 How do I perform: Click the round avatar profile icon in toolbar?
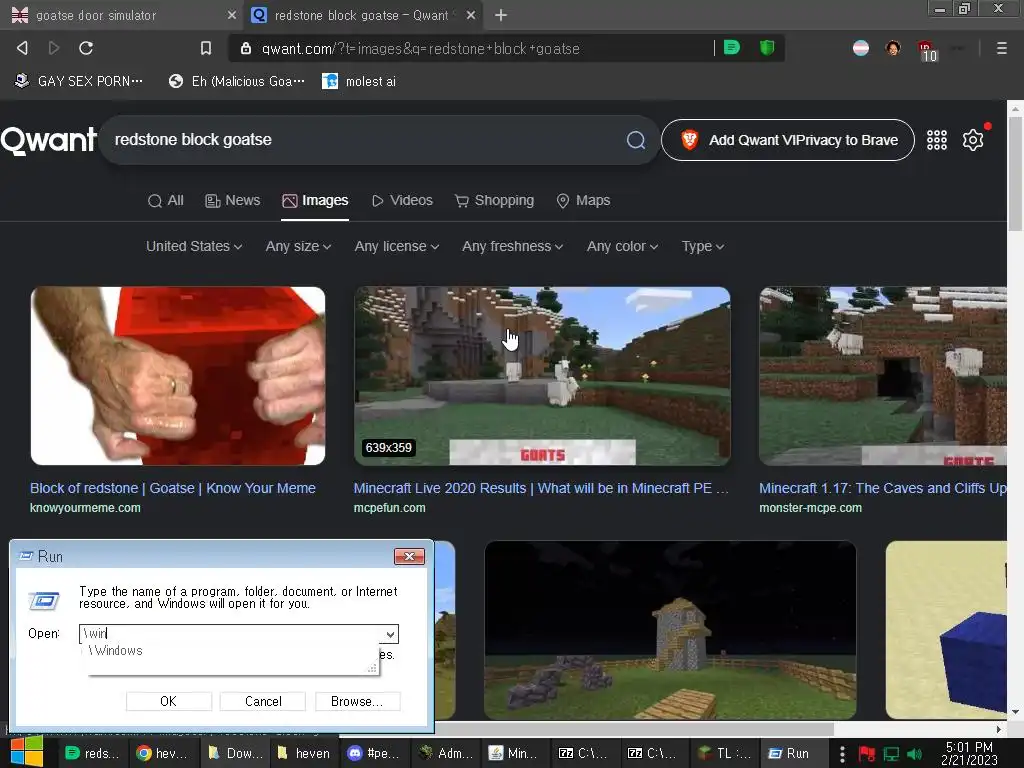(x=893, y=48)
